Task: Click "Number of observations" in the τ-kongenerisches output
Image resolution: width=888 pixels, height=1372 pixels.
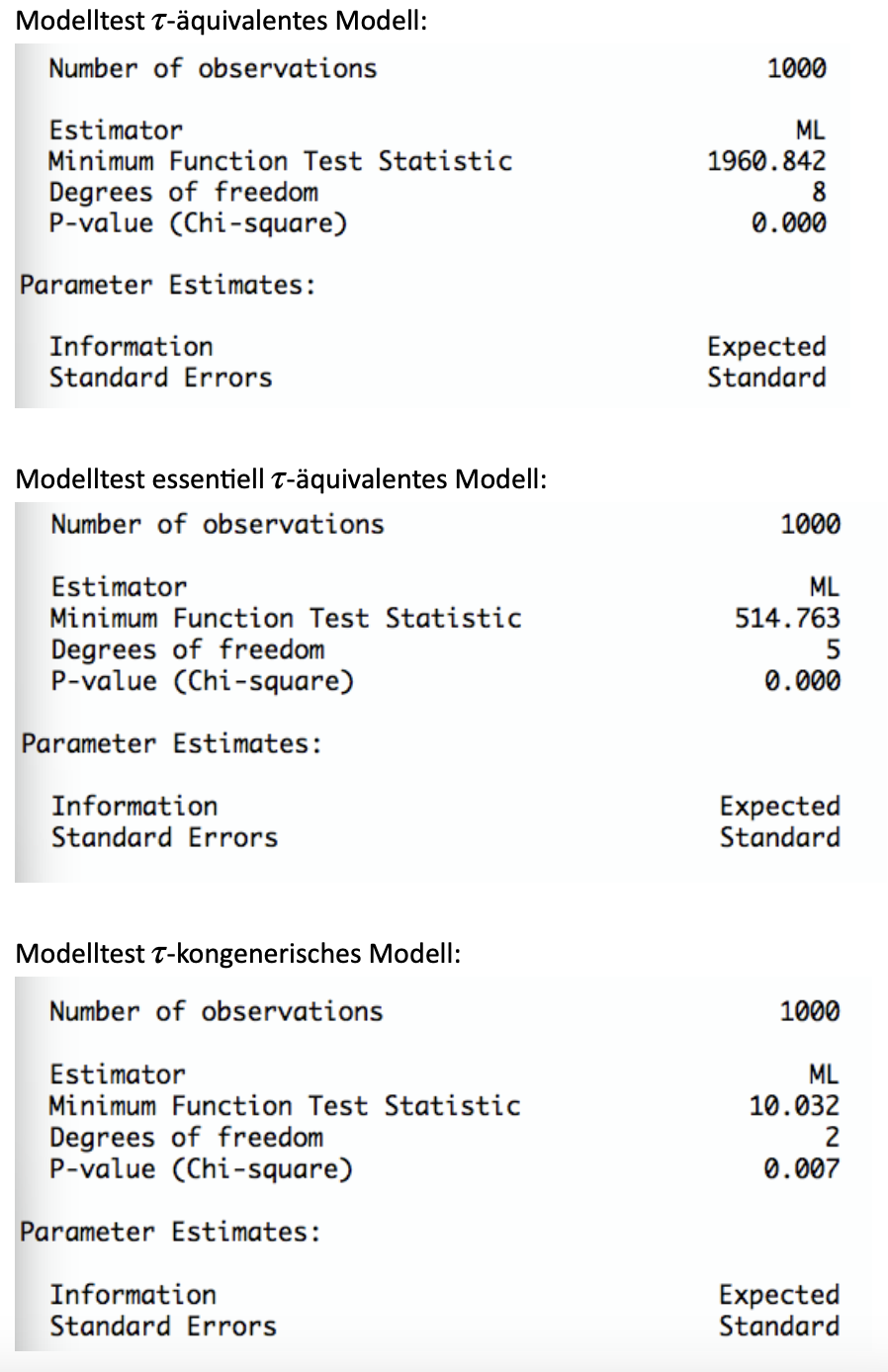Action: pos(216,1012)
